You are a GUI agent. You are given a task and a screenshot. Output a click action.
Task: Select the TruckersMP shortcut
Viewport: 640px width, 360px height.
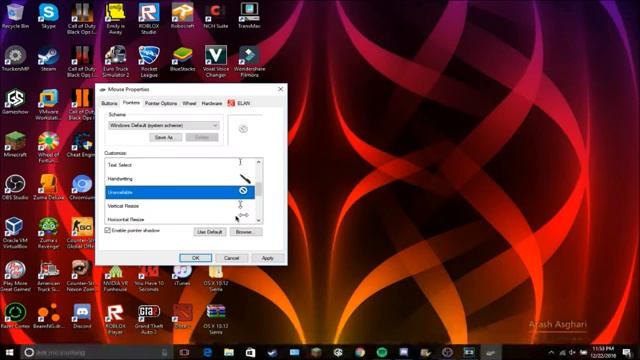(15, 59)
